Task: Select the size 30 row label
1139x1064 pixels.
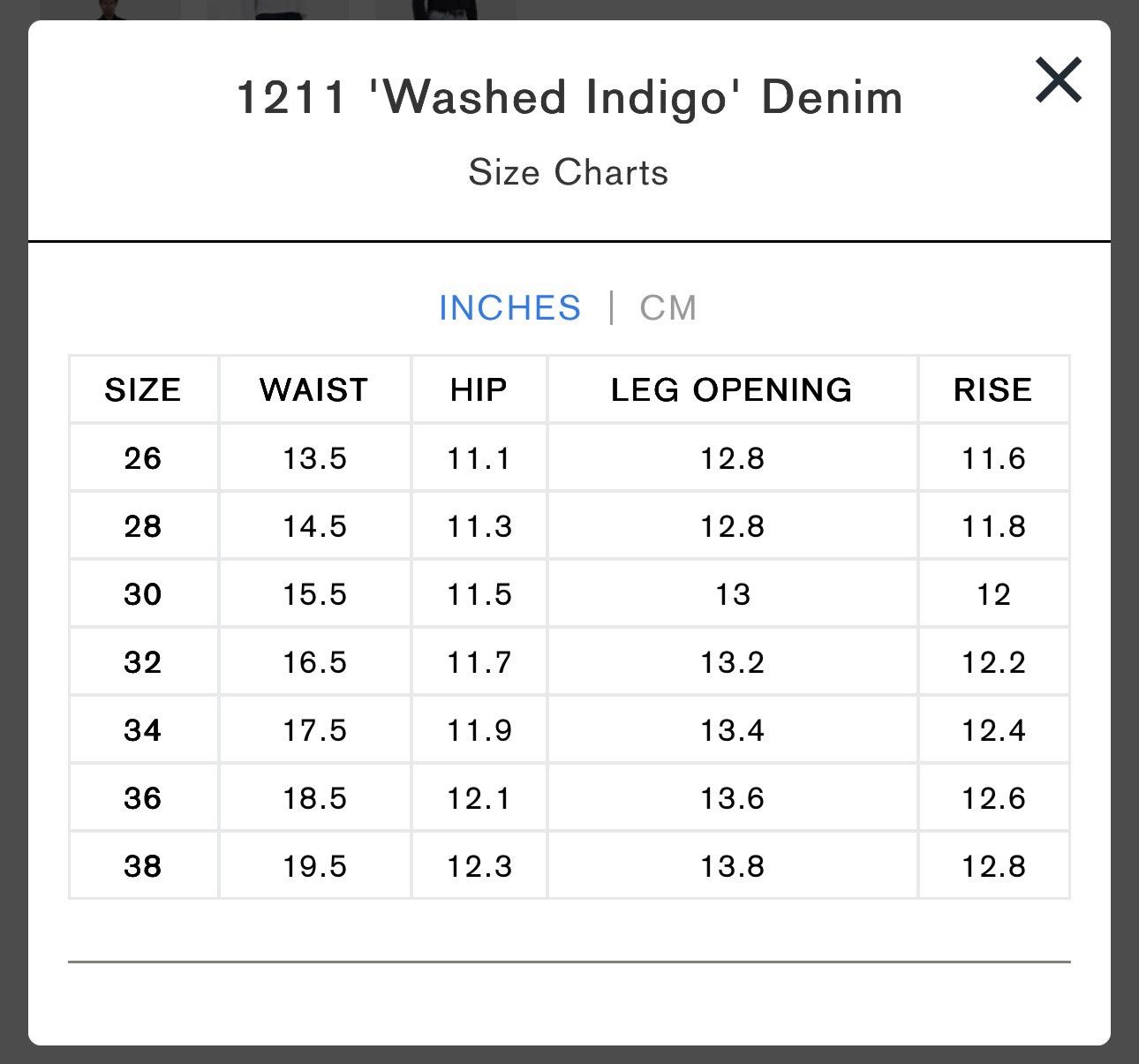Action: (143, 594)
